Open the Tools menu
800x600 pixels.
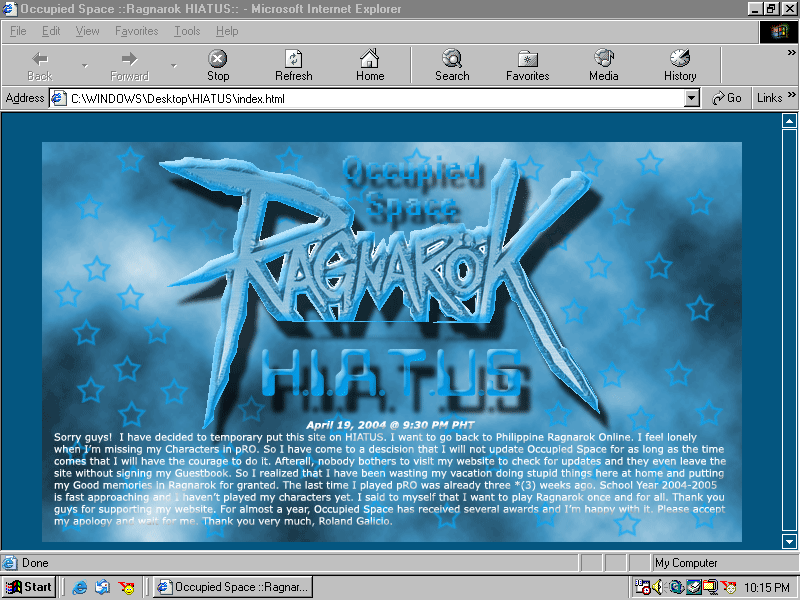coord(187,31)
